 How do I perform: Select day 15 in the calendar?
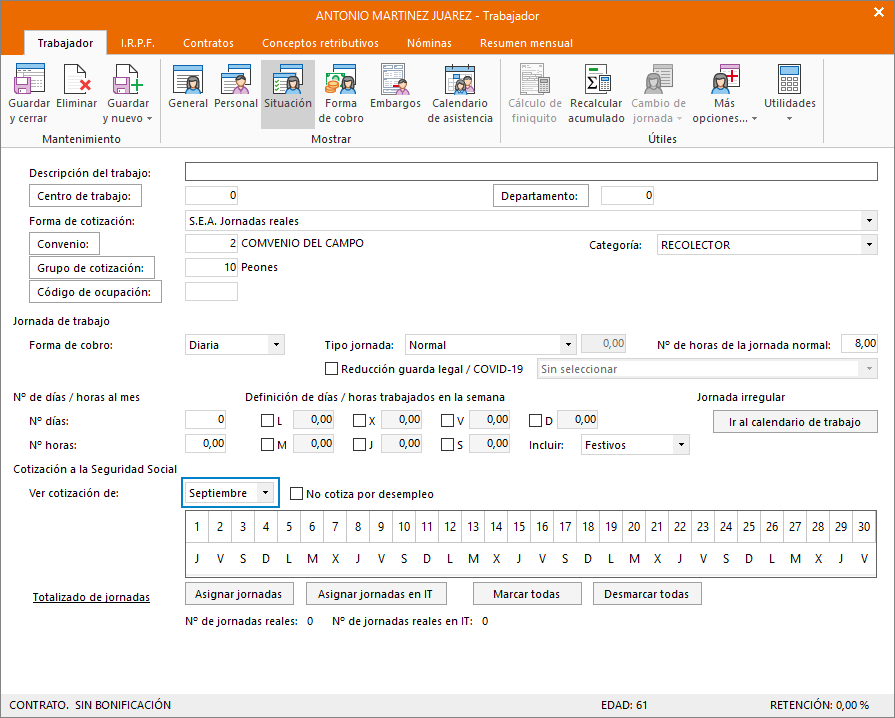[519, 526]
